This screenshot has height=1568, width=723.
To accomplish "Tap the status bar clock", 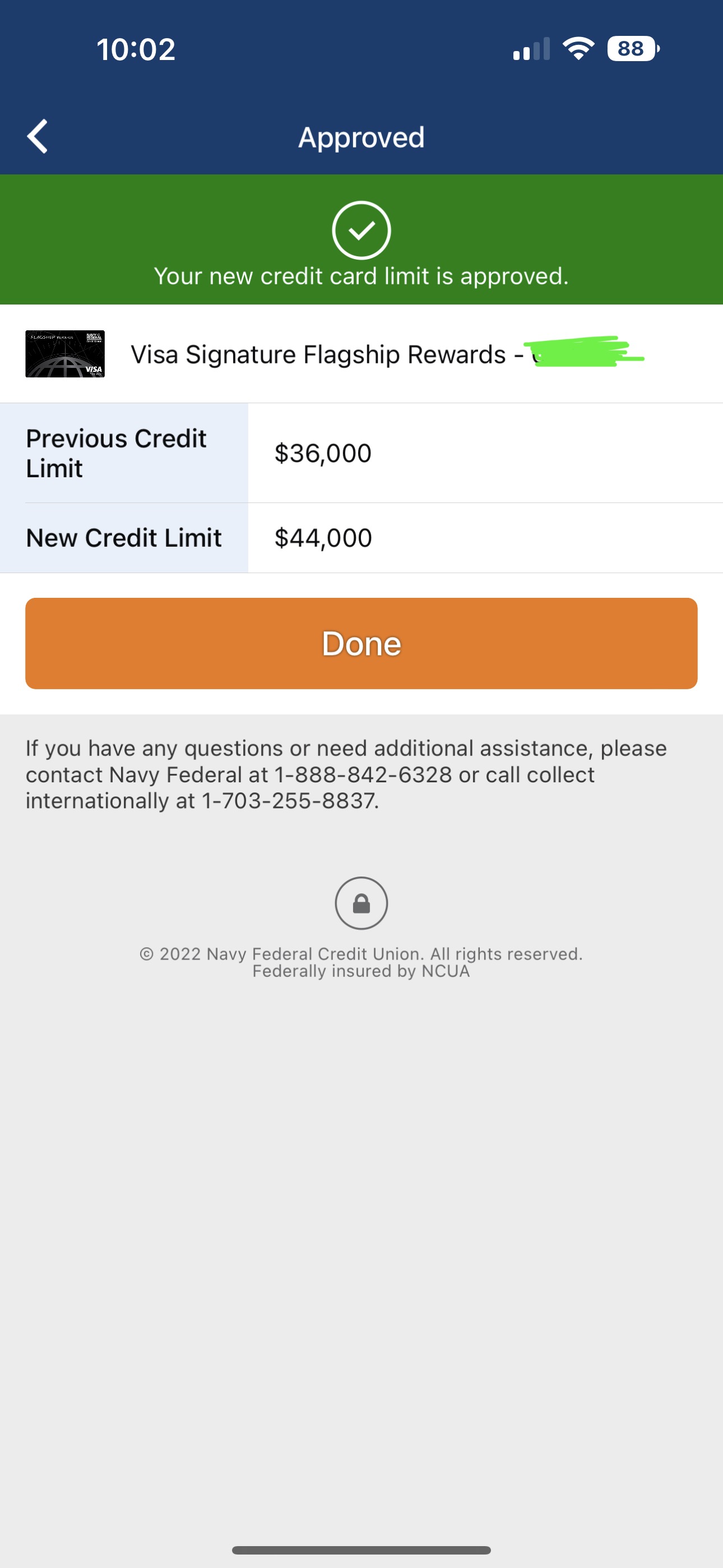I will pos(136,49).
